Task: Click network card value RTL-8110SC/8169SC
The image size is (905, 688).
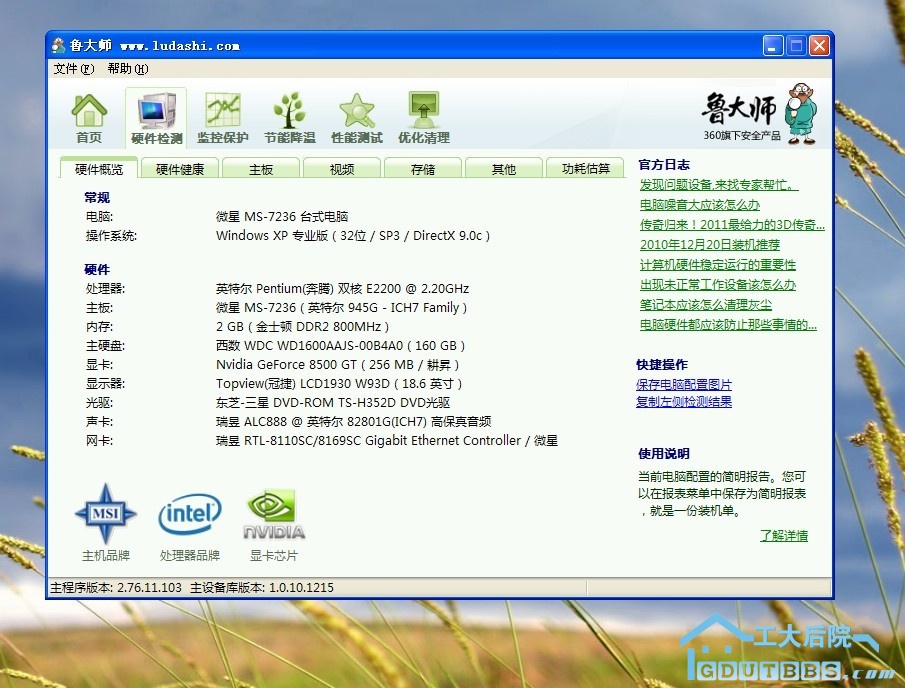Action: pos(387,441)
